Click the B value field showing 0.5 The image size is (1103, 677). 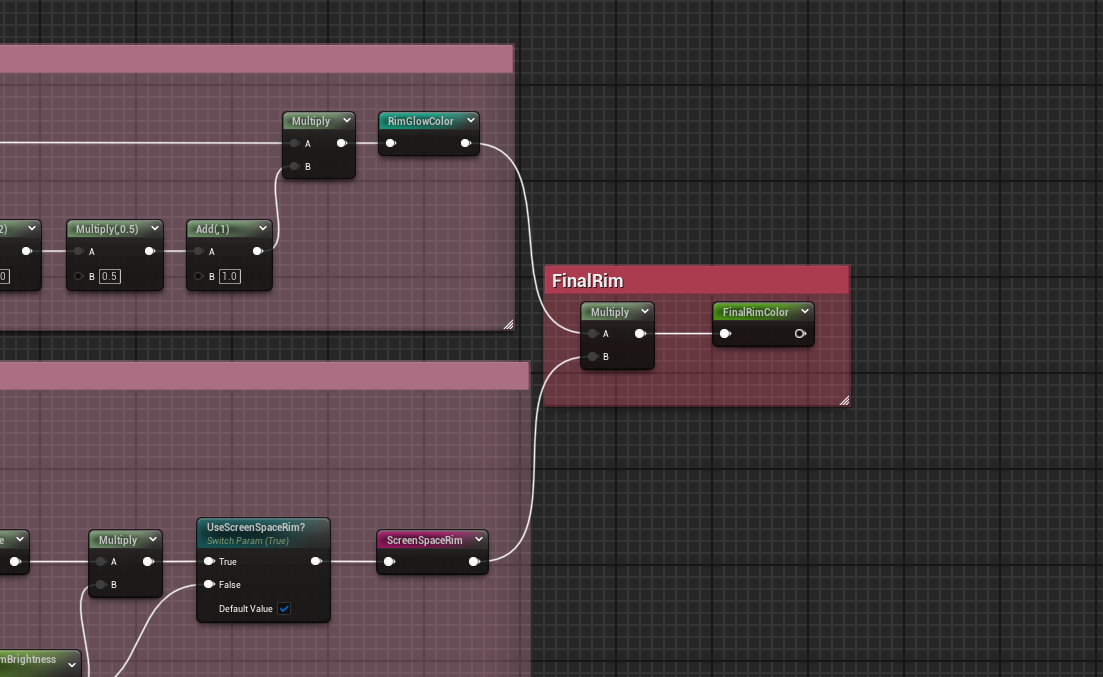tap(110, 276)
